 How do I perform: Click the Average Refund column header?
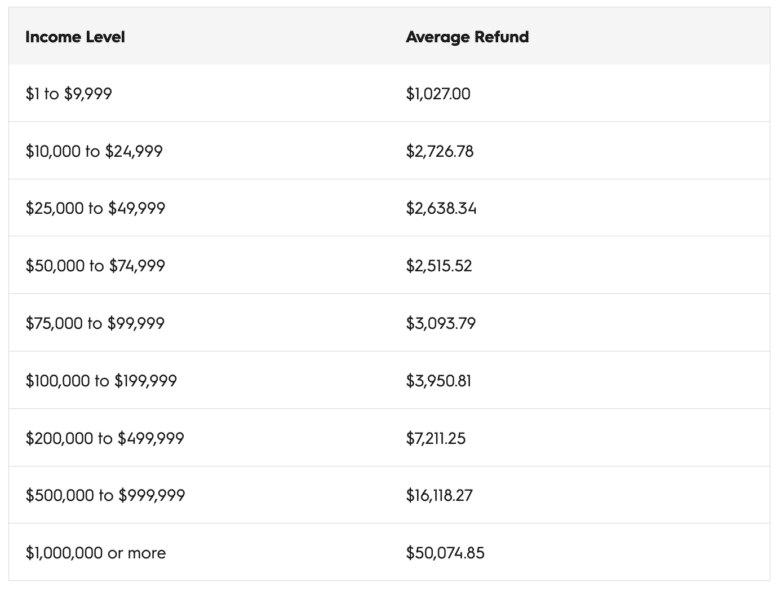(467, 37)
